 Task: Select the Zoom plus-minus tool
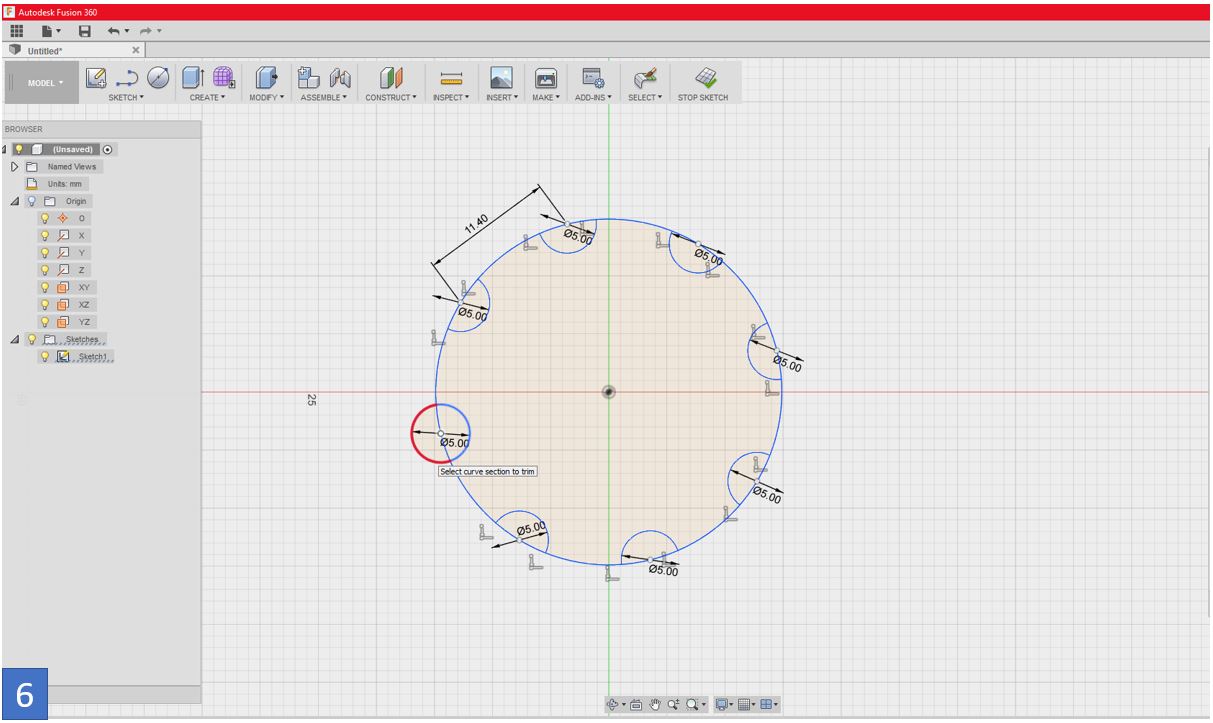674,705
